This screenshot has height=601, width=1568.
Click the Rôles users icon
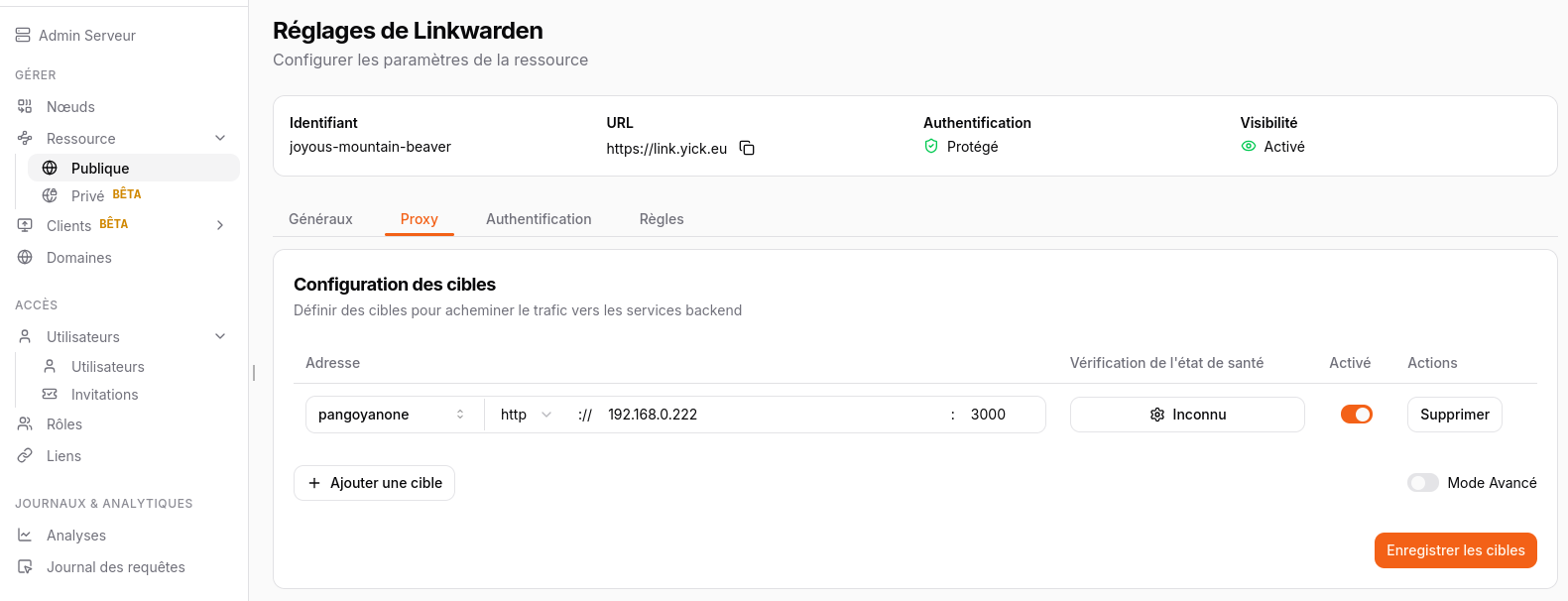coord(25,423)
